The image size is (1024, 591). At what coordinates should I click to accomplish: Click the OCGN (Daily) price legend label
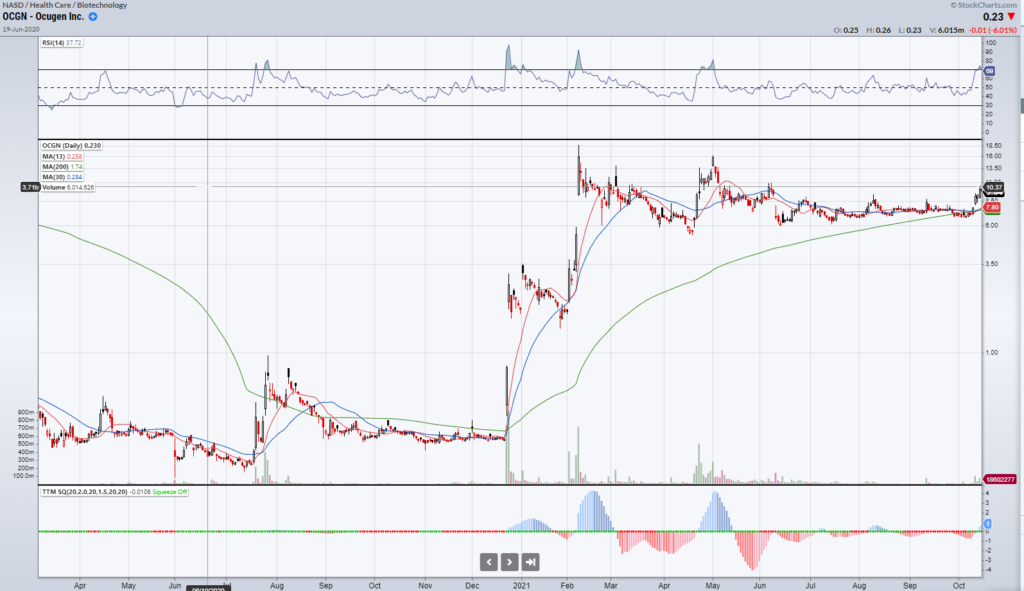(x=72, y=146)
